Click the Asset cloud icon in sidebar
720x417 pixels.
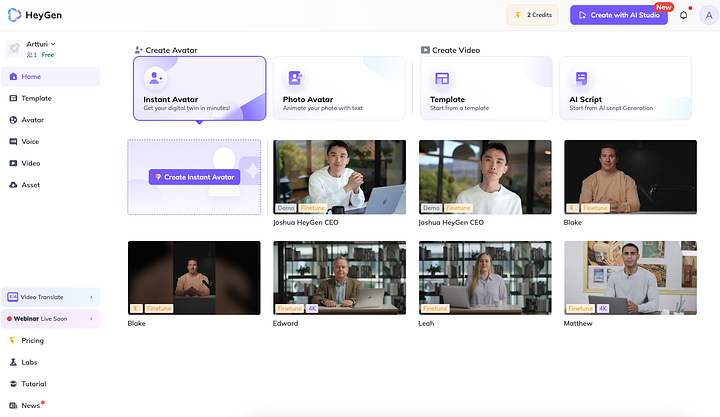point(13,185)
